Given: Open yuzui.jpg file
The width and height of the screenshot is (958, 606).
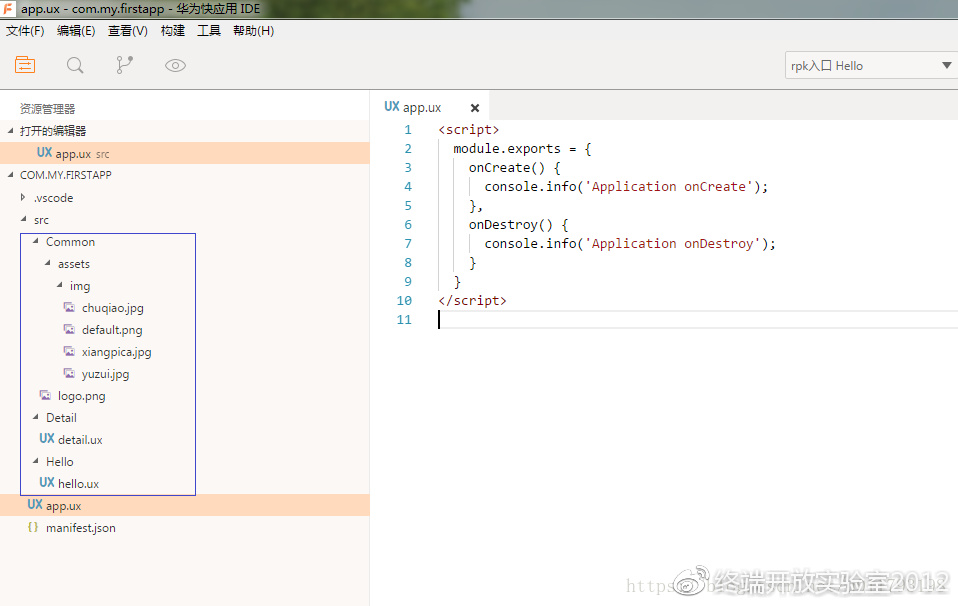Looking at the screenshot, I should [x=105, y=374].
